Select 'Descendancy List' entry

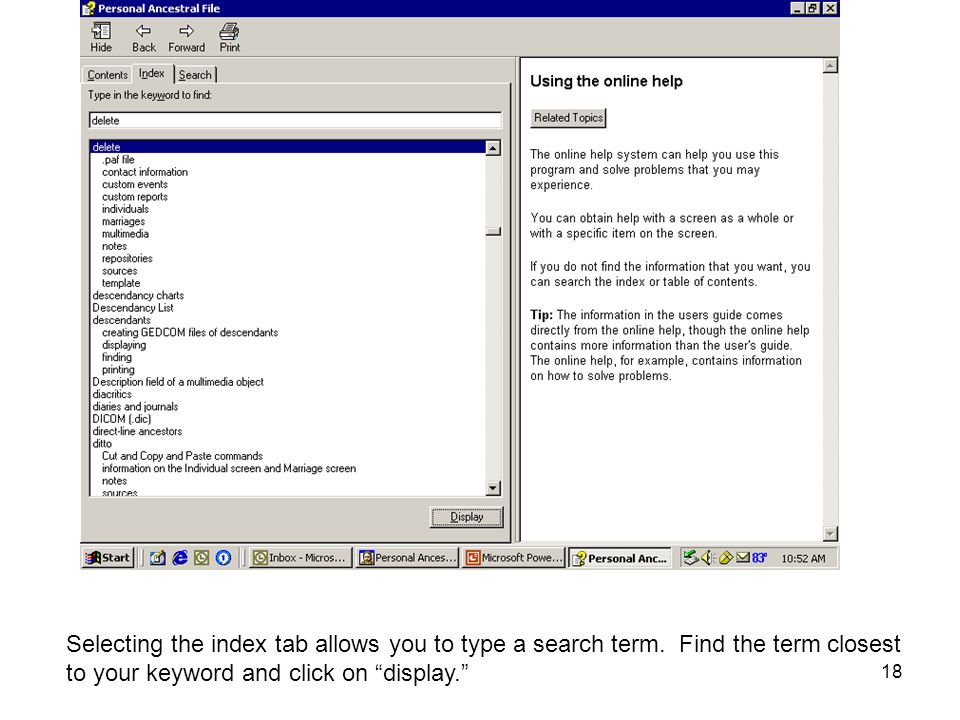(133, 308)
